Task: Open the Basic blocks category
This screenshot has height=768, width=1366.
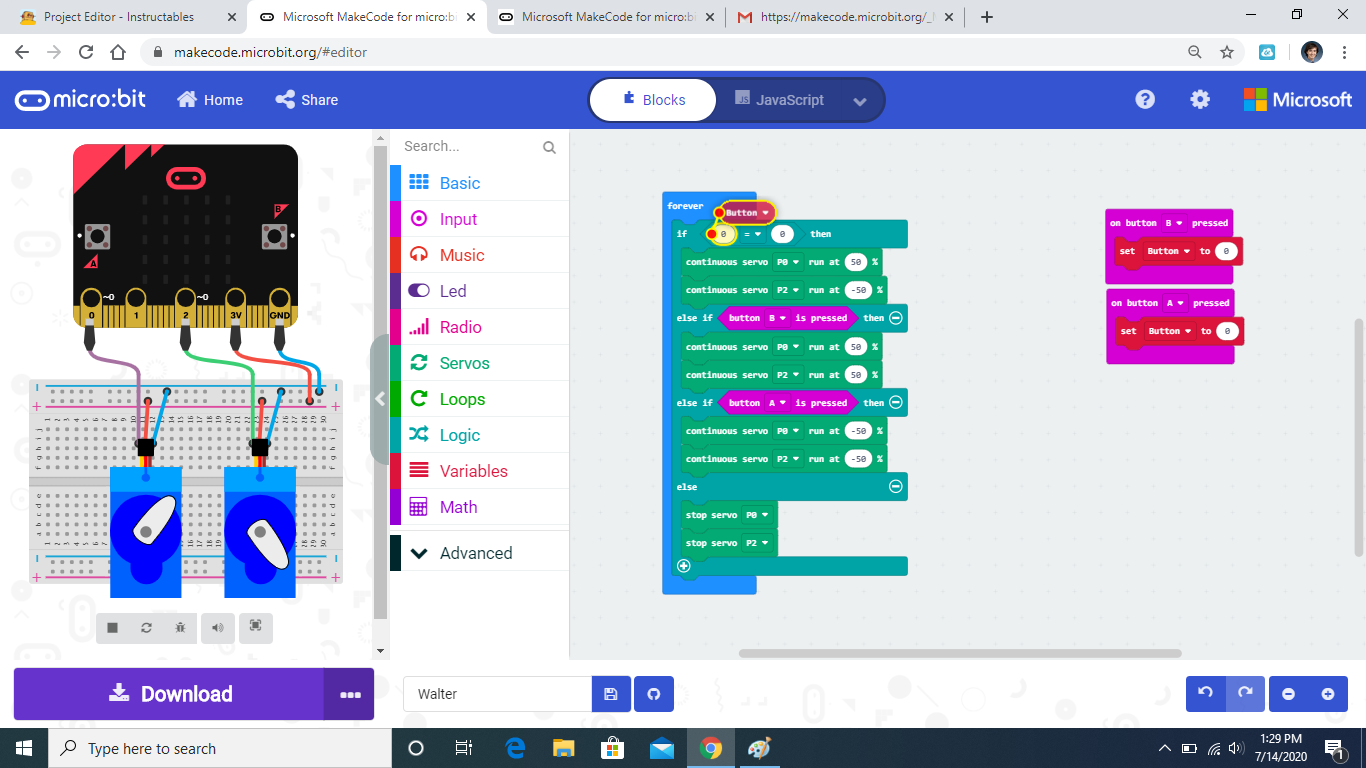Action: click(479, 183)
